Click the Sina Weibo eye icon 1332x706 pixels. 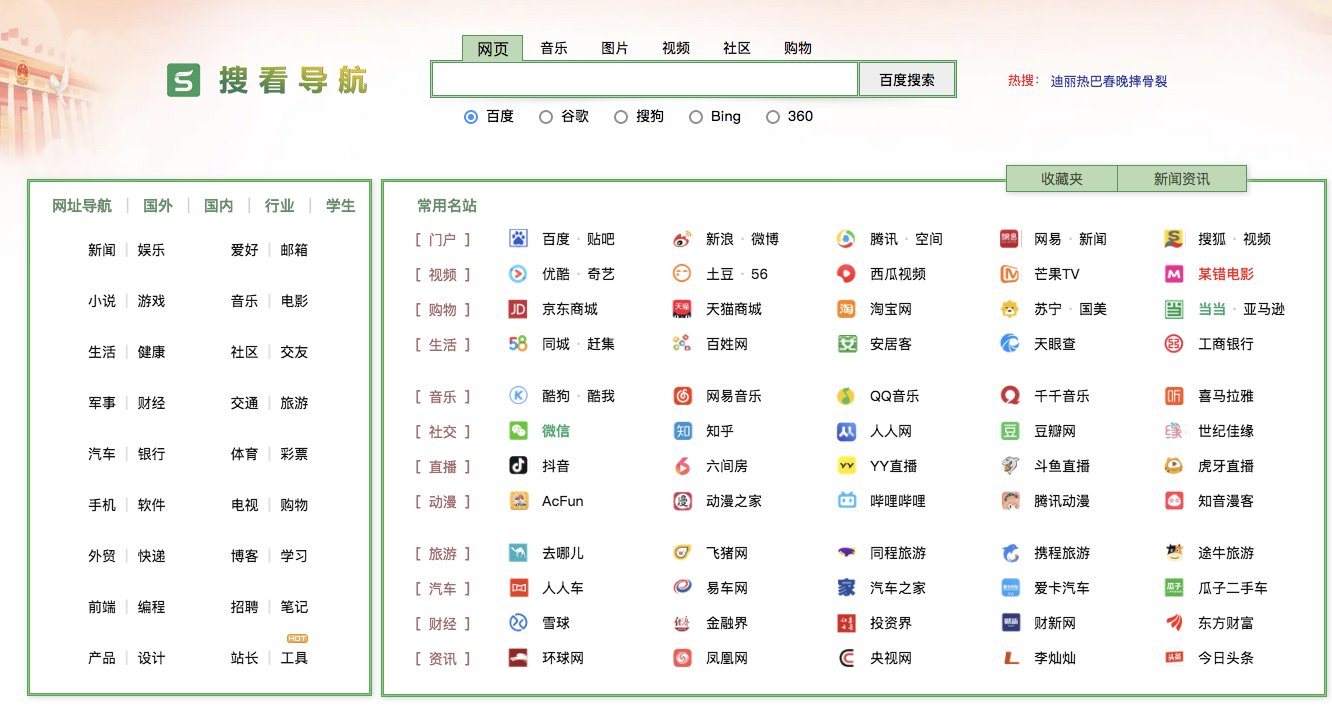pos(682,239)
